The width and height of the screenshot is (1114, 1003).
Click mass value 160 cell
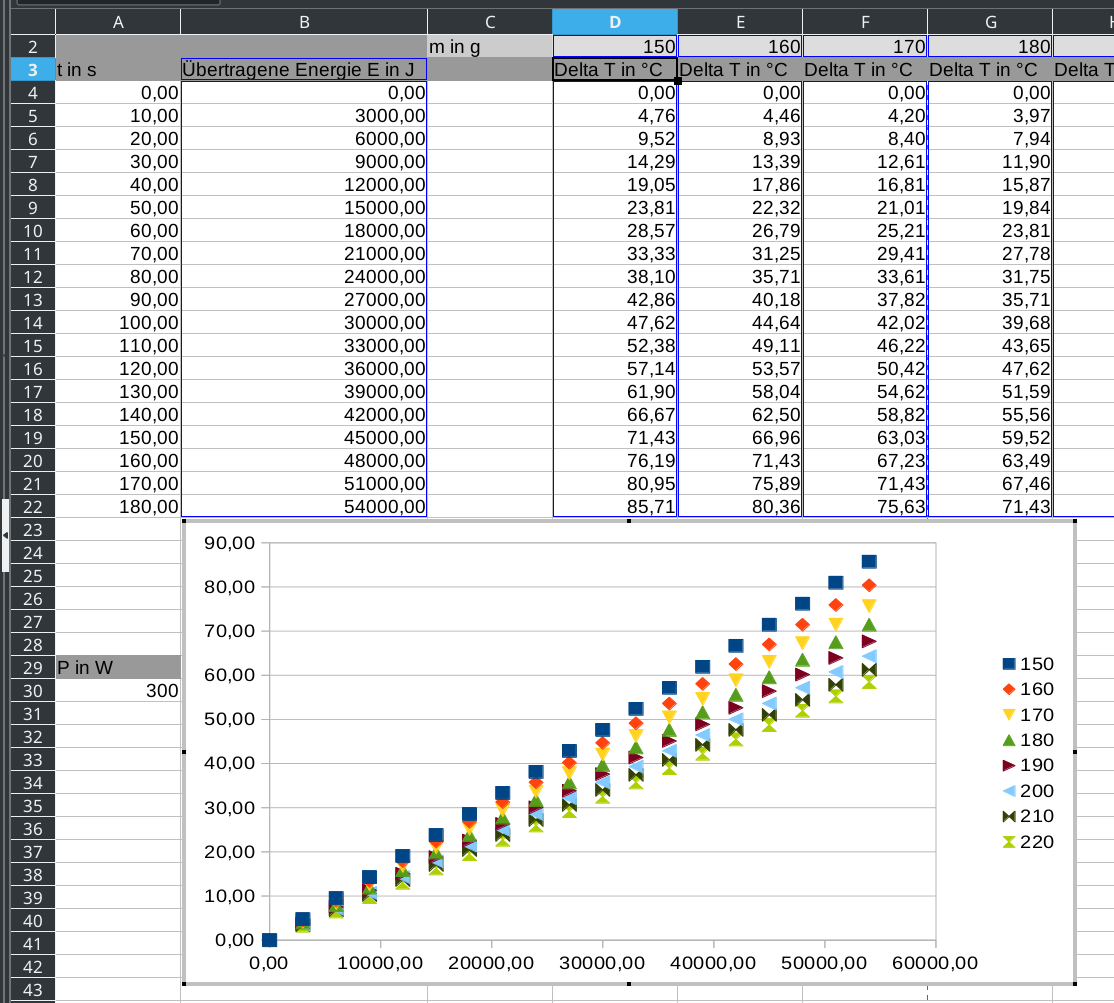coord(740,47)
